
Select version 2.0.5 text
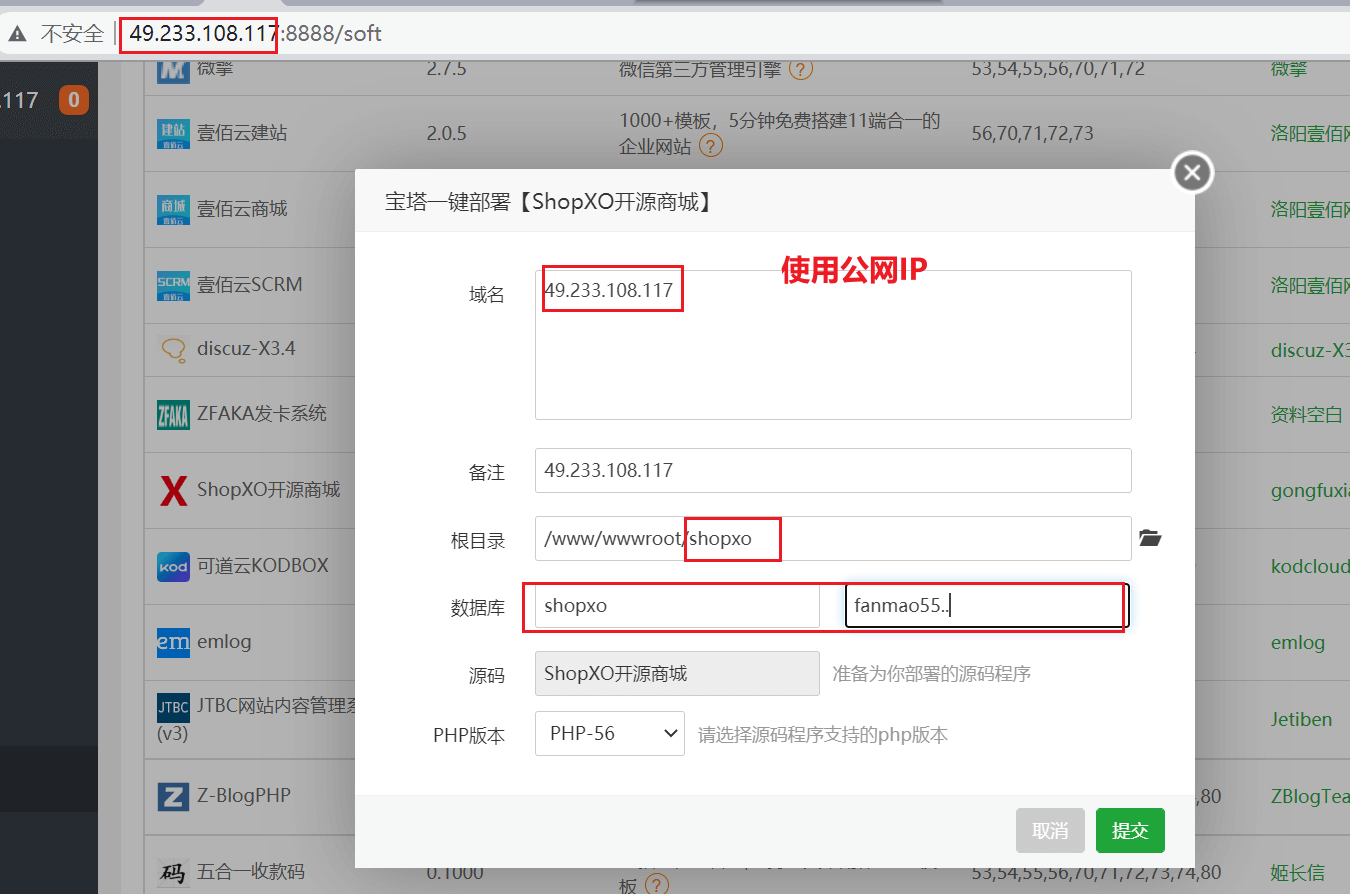[446, 133]
